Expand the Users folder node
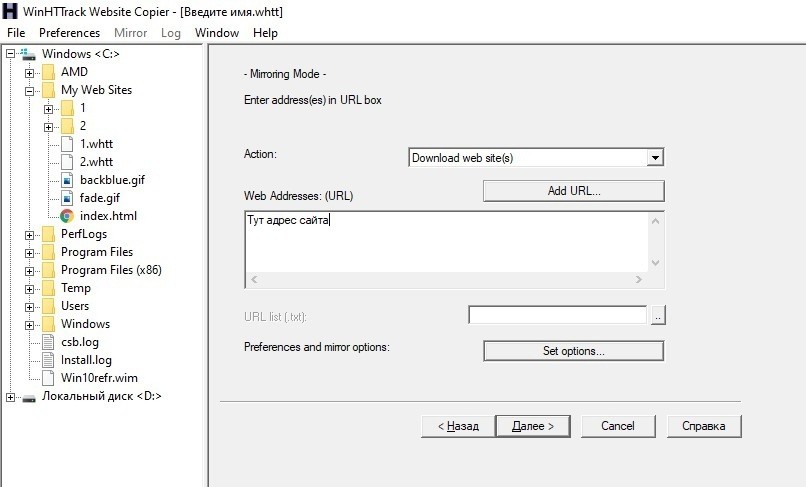This screenshot has width=806, height=487. (29, 307)
